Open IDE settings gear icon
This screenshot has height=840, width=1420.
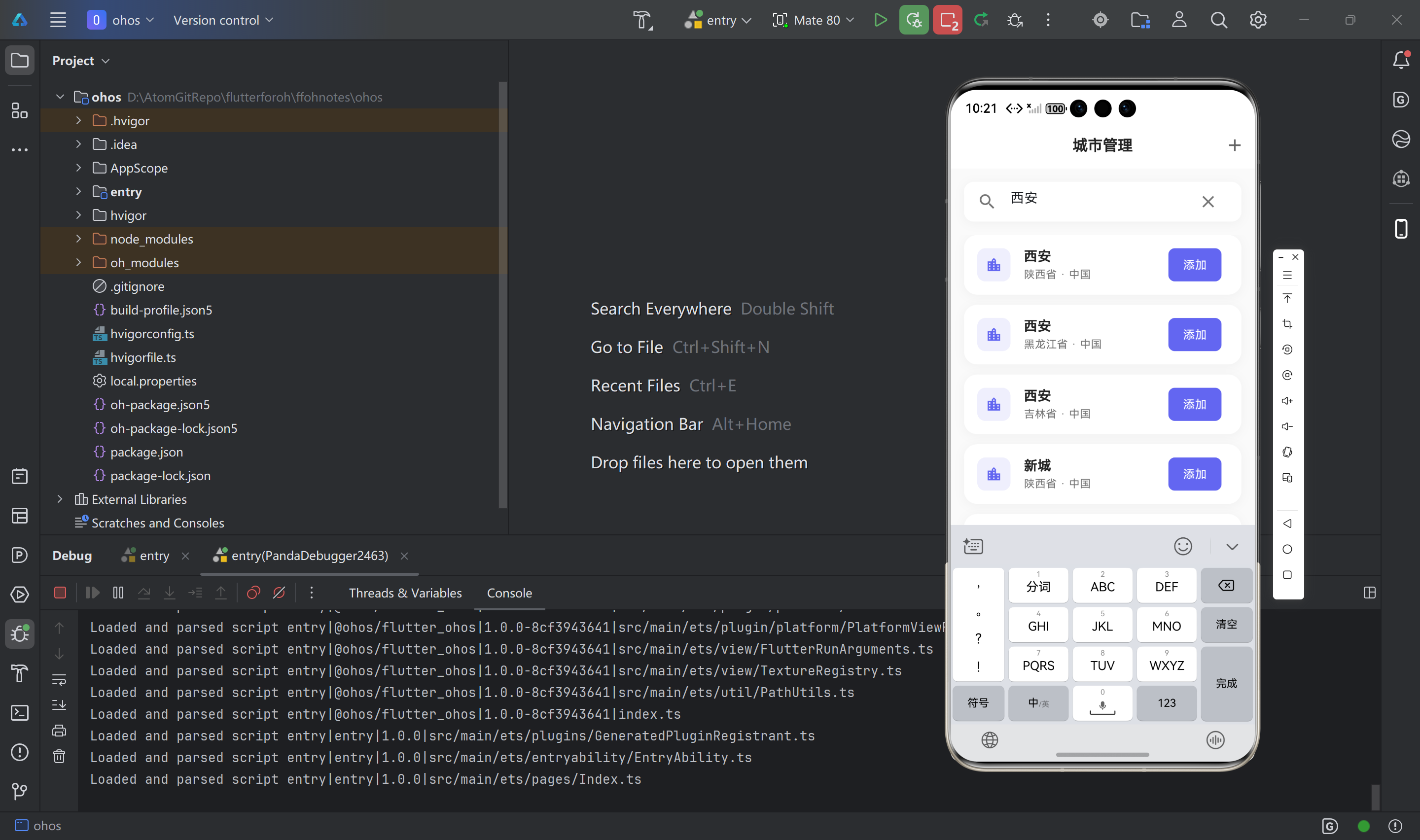pos(1258,20)
